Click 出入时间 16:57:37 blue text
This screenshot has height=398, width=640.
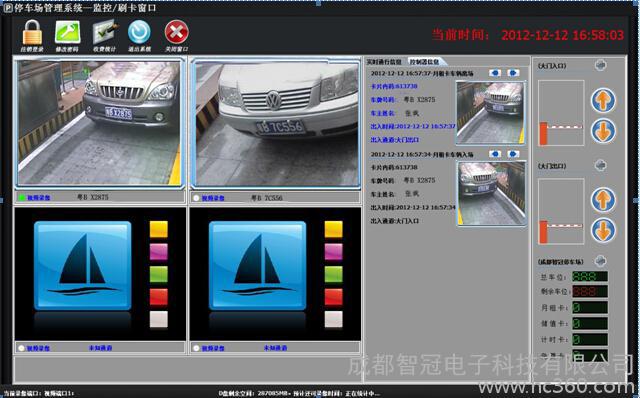pyautogui.click(x=413, y=127)
